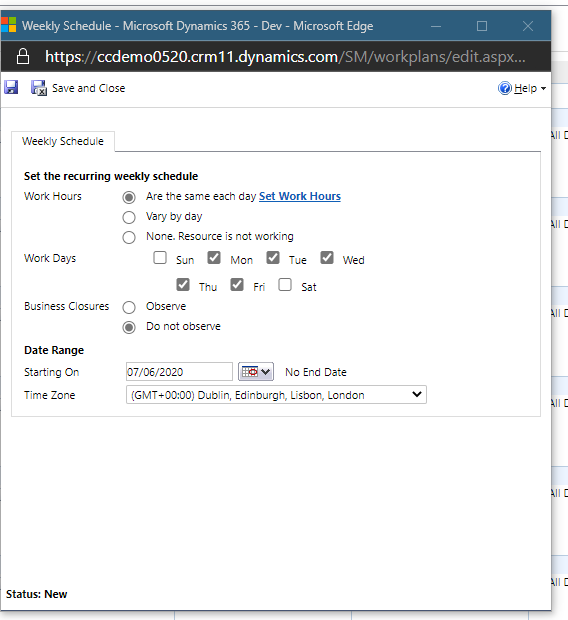Open the Set Work Hours link
The image size is (568, 620).
pyautogui.click(x=300, y=196)
